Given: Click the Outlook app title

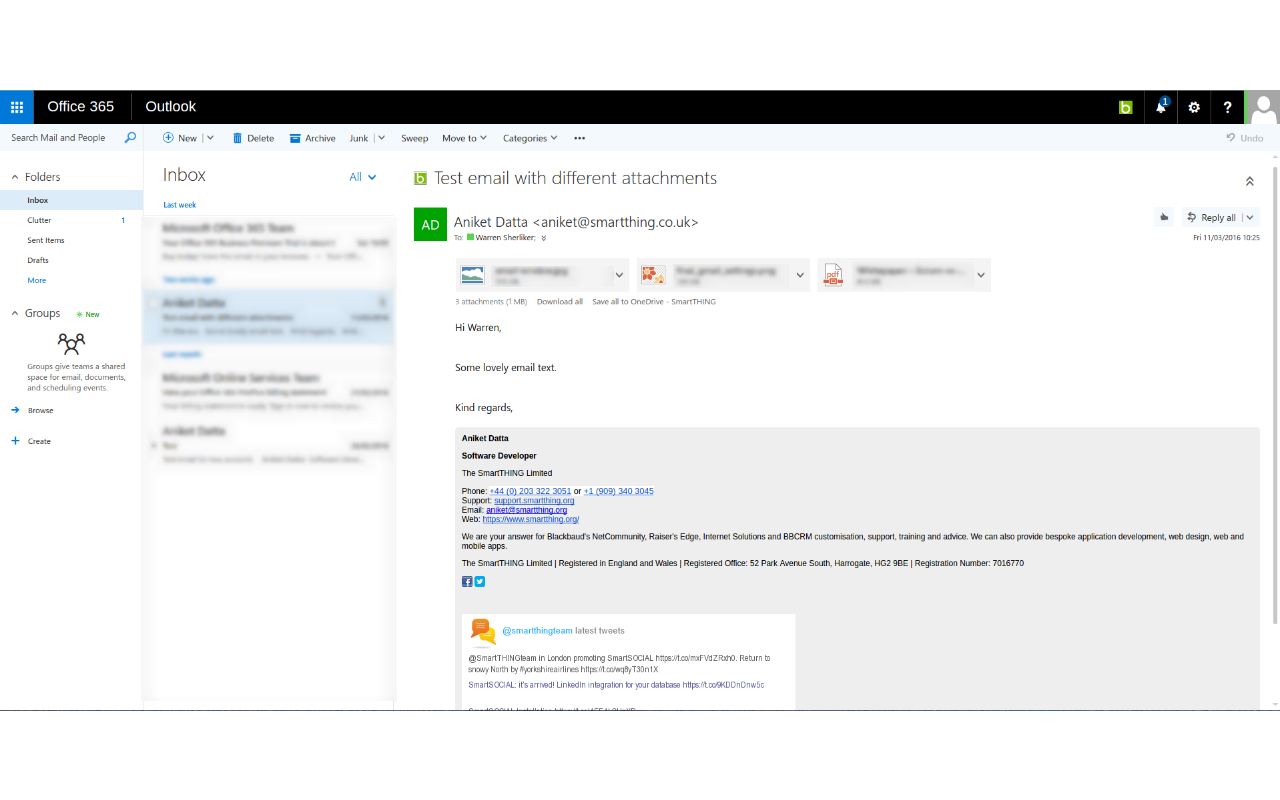Looking at the screenshot, I should [171, 106].
